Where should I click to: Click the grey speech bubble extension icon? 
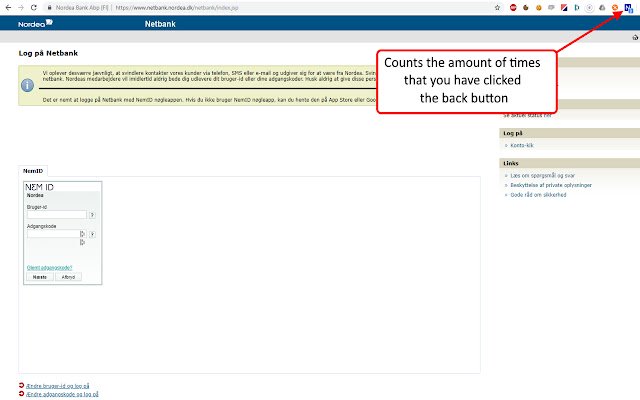pyautogui.click(x=551, y=7)
